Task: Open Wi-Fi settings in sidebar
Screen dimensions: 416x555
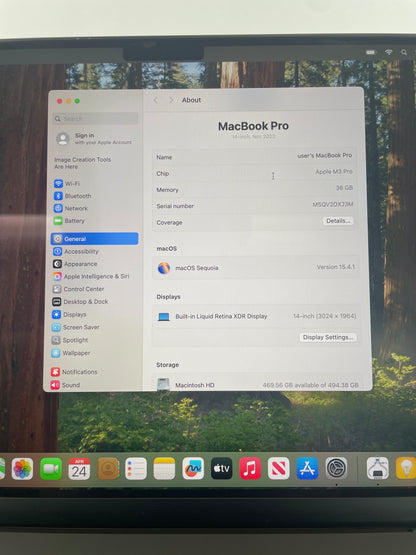Action: click(67, 183)
